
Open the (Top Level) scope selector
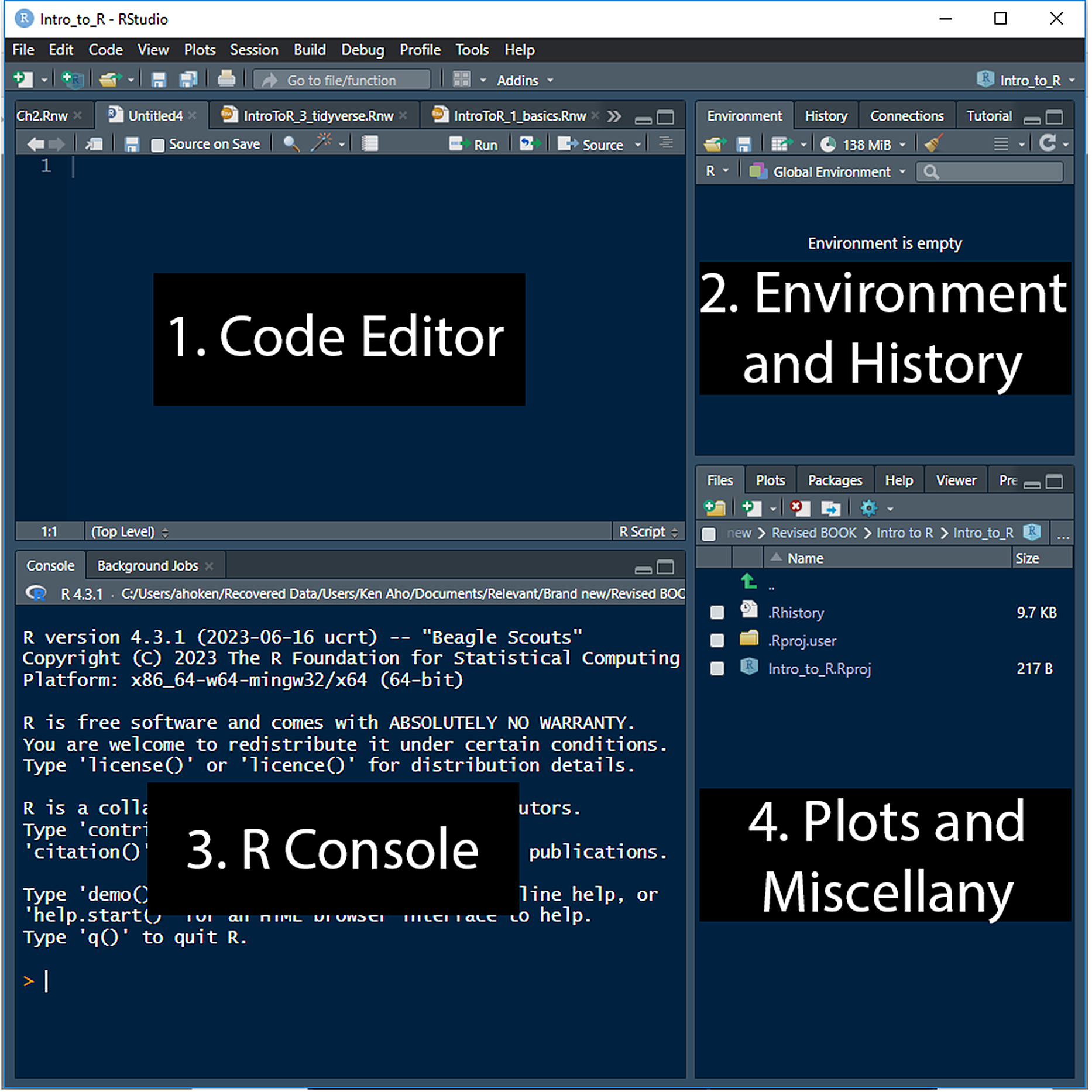pos(129,532)
